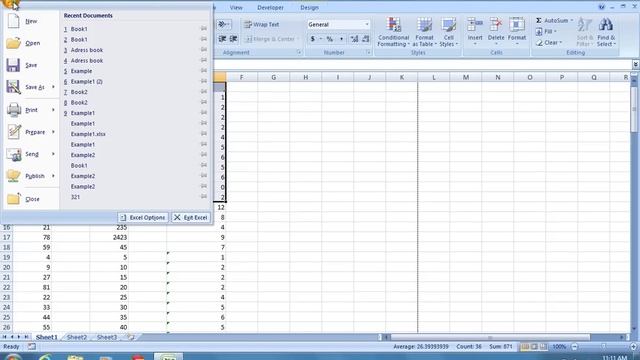This screenshot has height=360, width=640.
Task: Click the macro record icon in the status bar
Action: point(32,347)
